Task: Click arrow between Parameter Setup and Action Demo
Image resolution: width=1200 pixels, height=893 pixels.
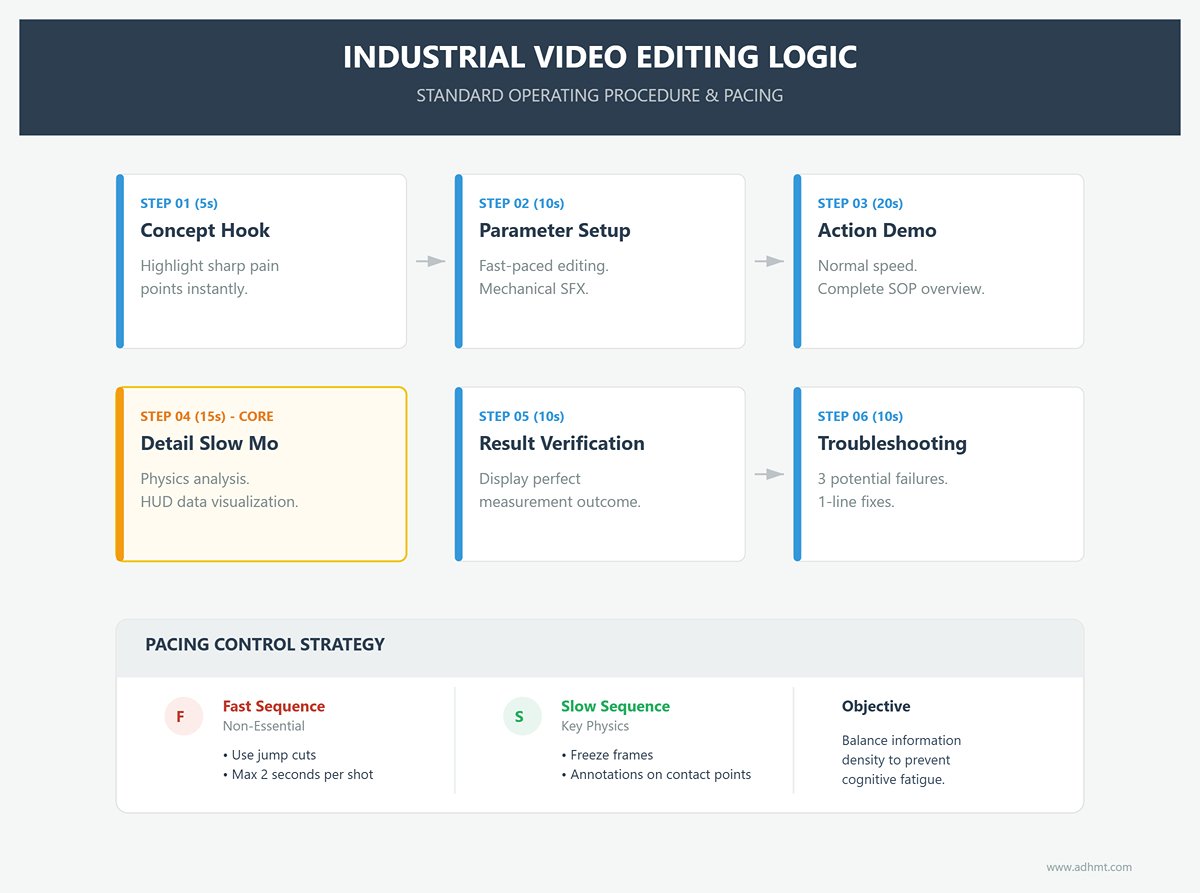Action: (x=769, y=261)
